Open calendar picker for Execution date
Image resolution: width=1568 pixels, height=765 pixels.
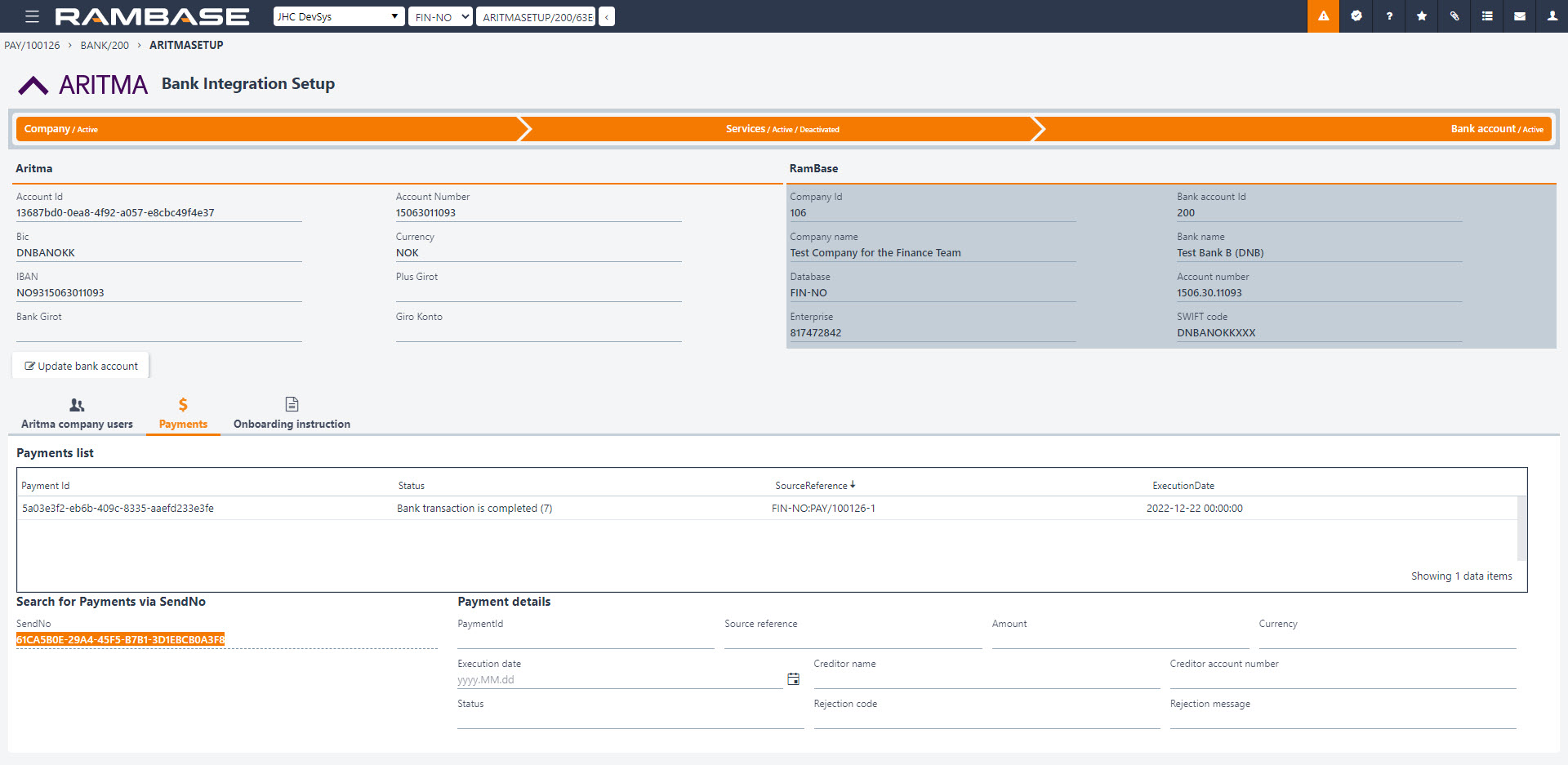[x=793, y=679]
